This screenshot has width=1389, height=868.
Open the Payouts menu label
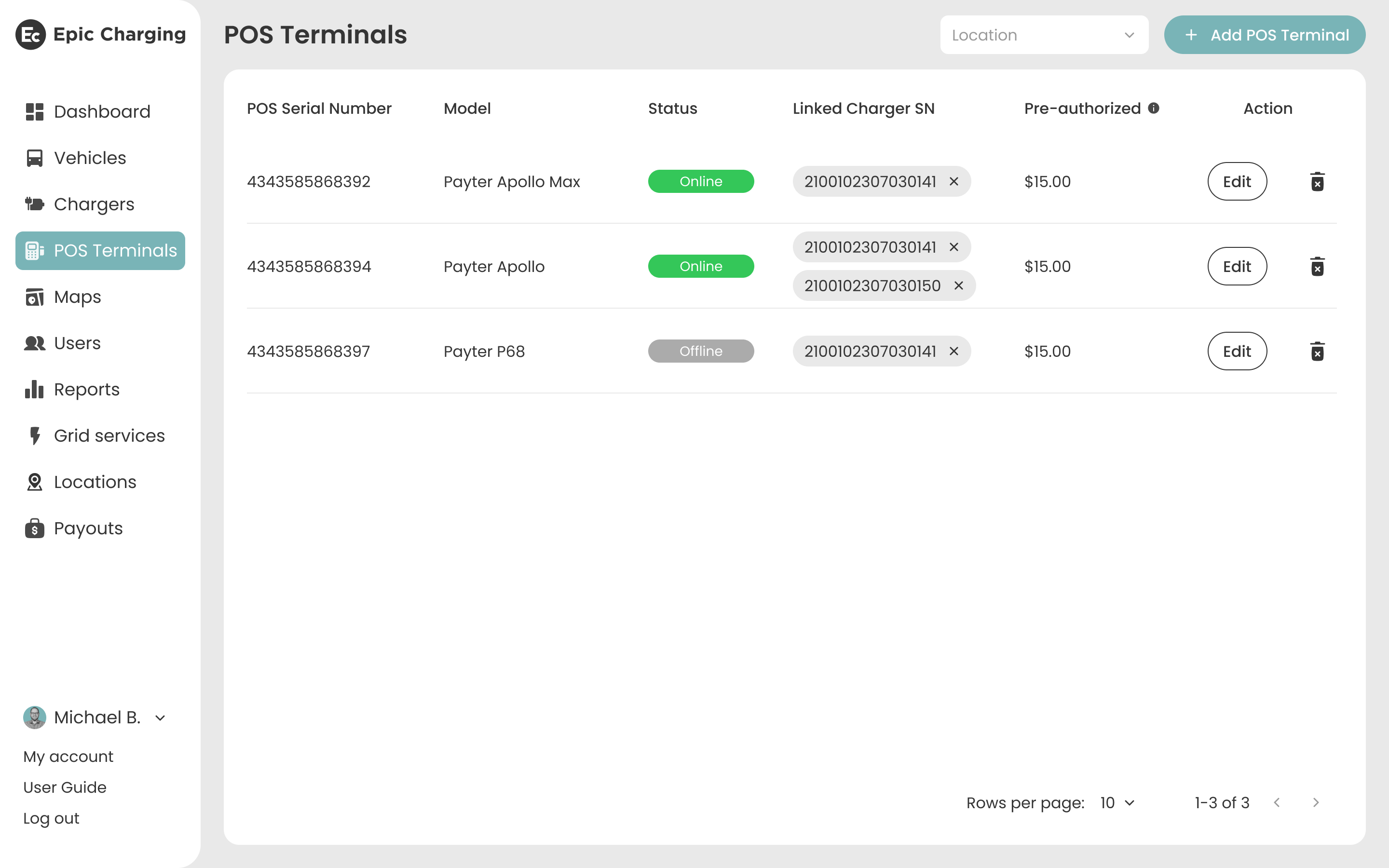88,529
